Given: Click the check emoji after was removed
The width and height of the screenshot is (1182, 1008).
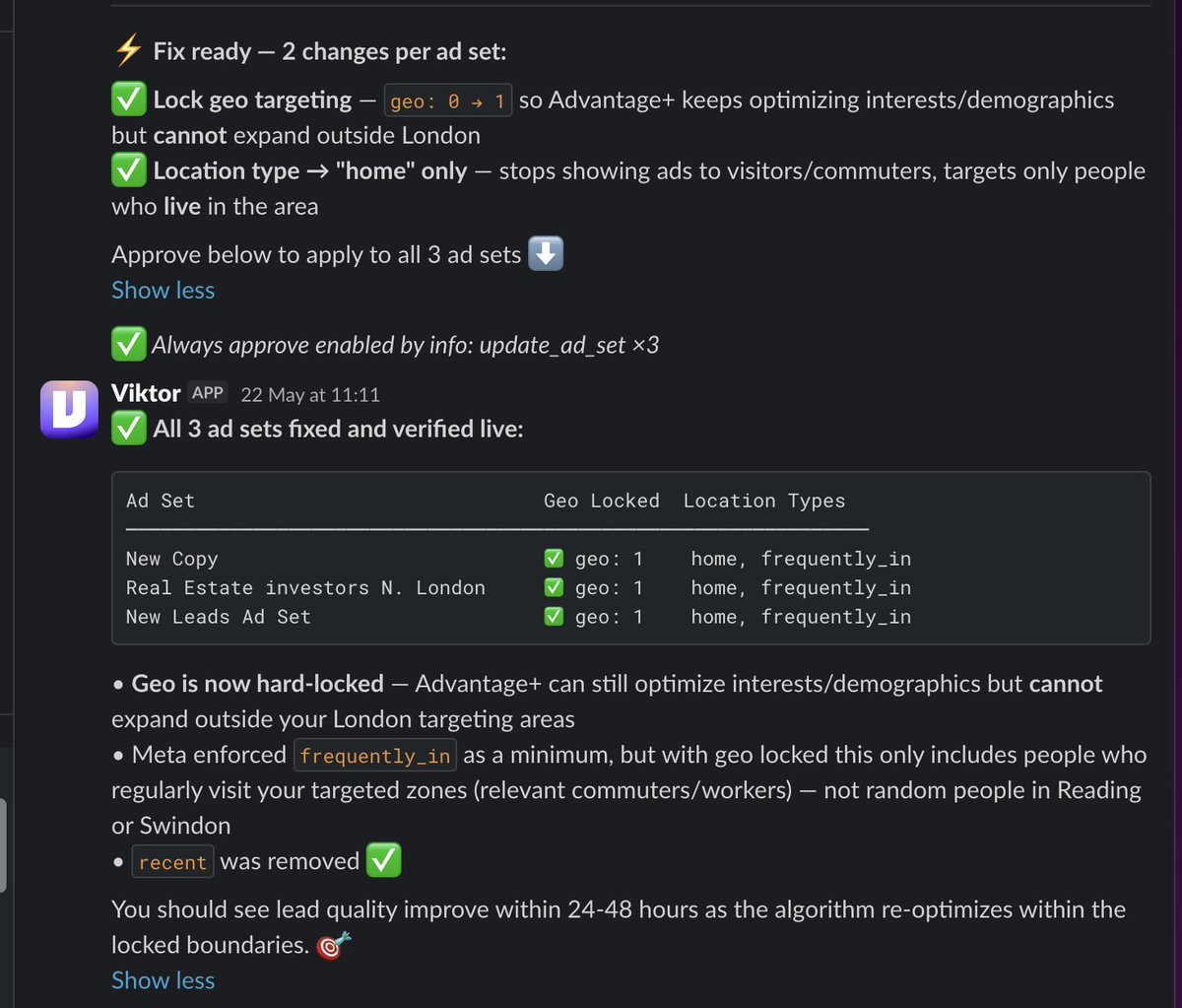Looking at the screenshot, I should click(383, 861).
